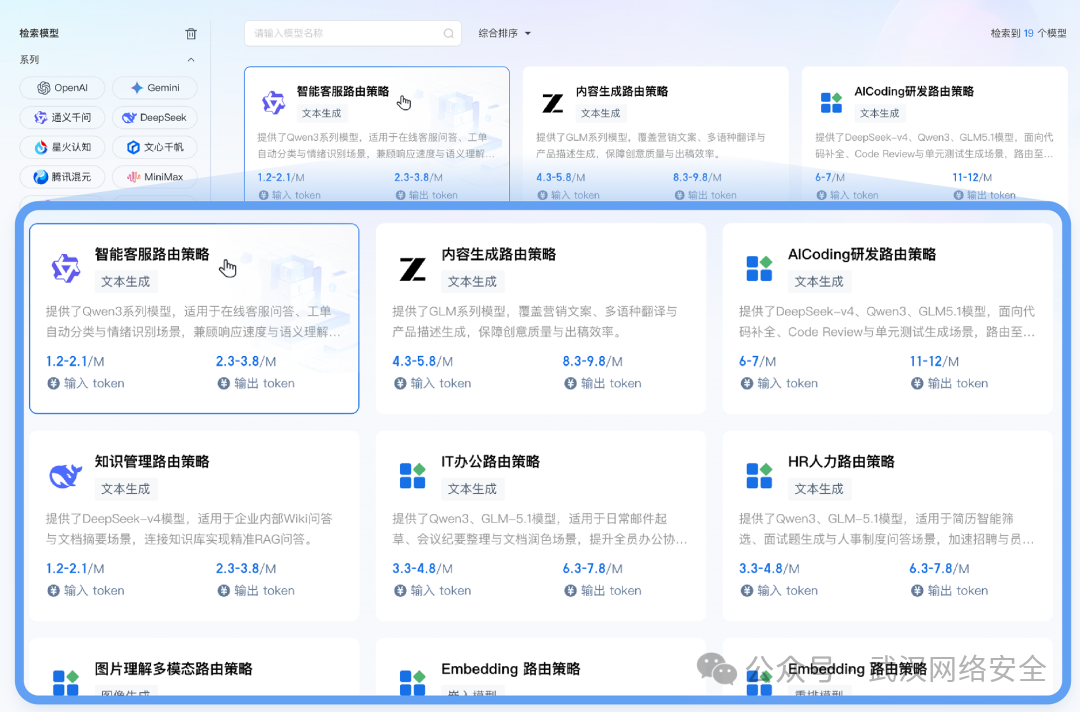The height and width of the screenshot is (712, 1080).
Task: Filter by the Gemini series chip
Action: [x=155, y=87]
